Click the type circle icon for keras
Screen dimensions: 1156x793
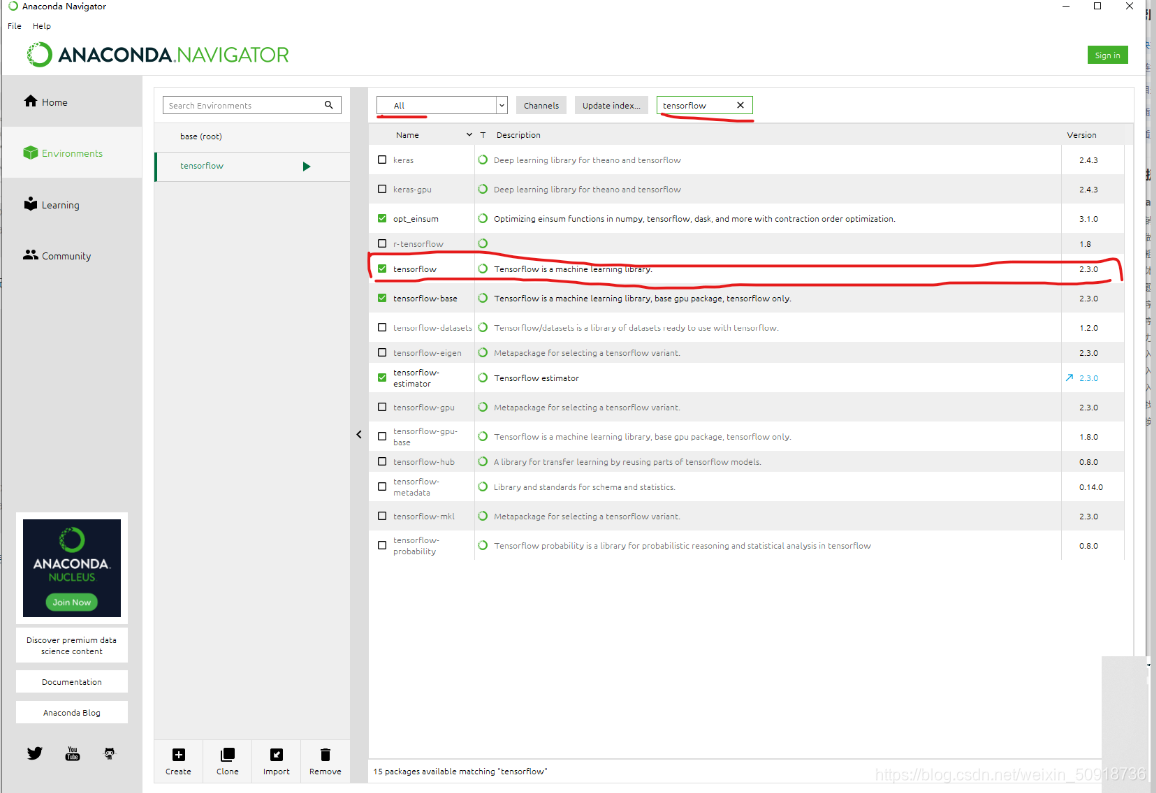483,159
